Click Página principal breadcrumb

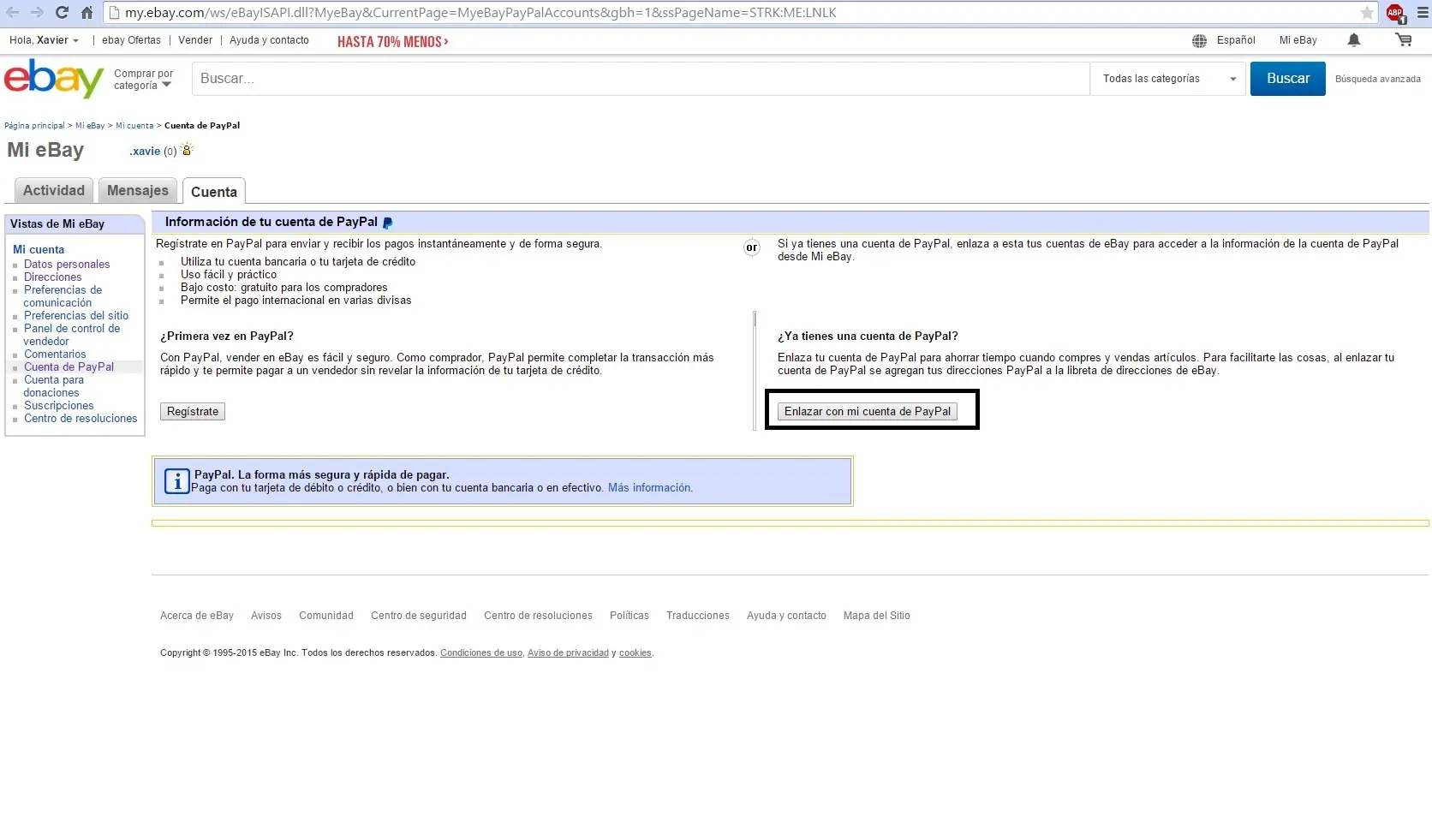34,126
